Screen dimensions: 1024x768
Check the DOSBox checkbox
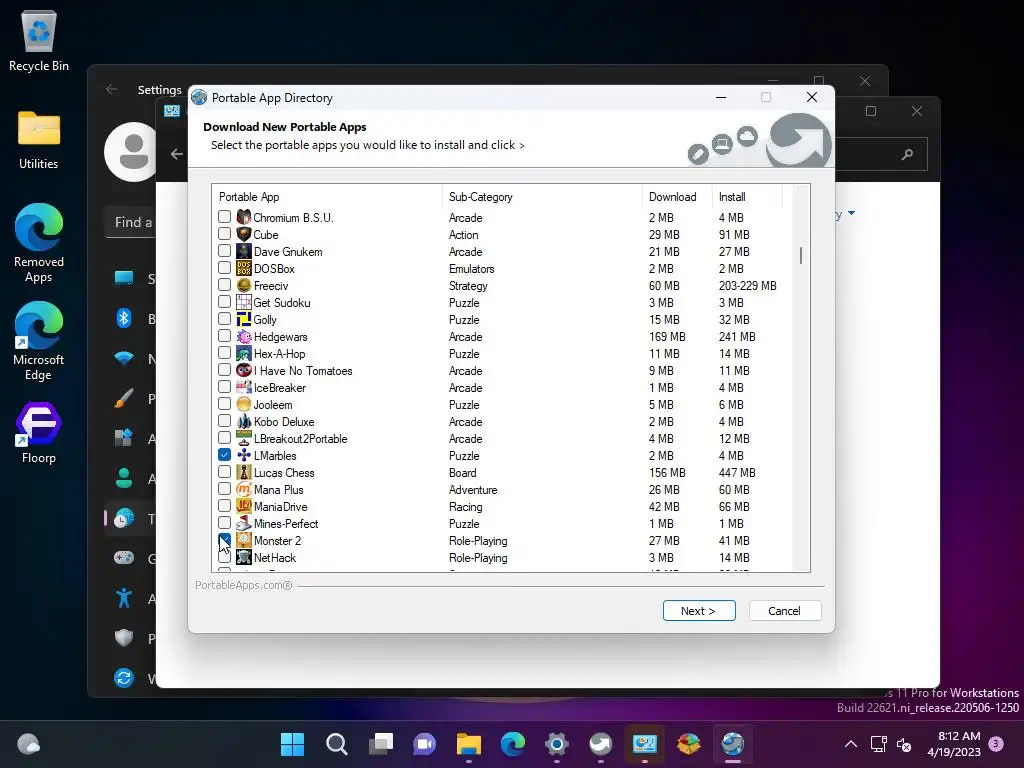click(224, 267)
